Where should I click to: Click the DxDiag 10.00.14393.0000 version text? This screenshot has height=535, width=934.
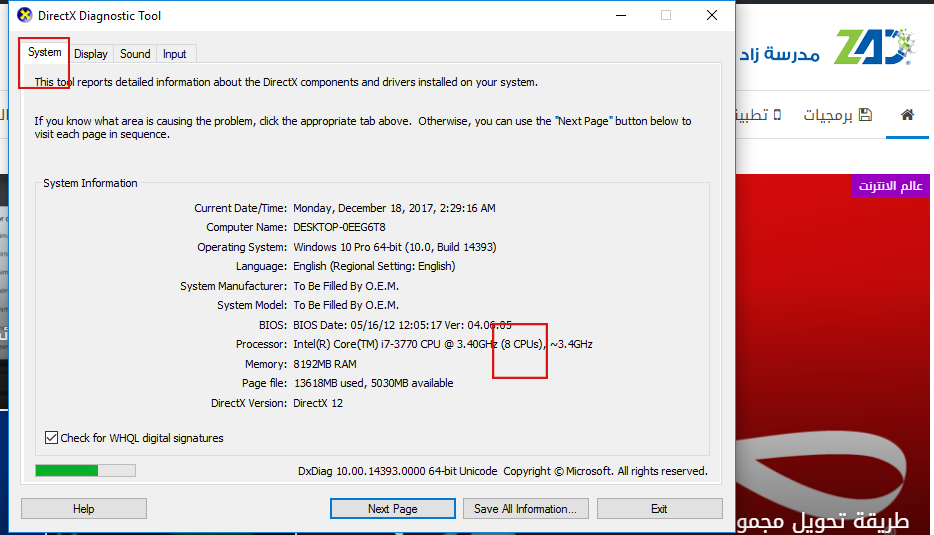(x=397, y=471)
